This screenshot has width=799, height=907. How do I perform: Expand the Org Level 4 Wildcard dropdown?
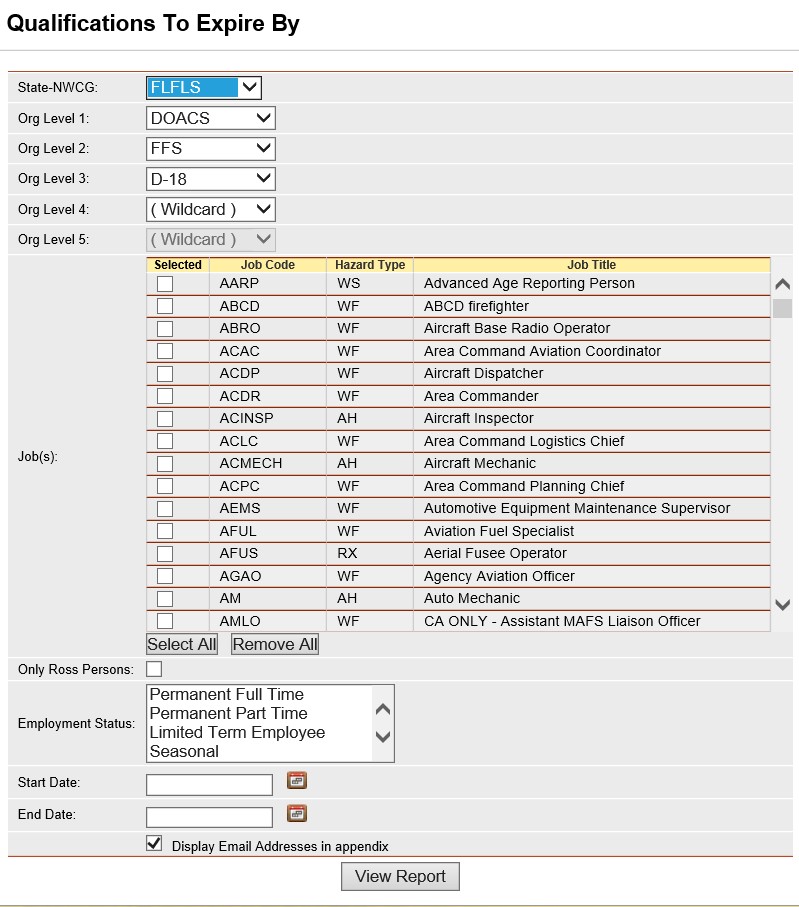coord(211,209)
